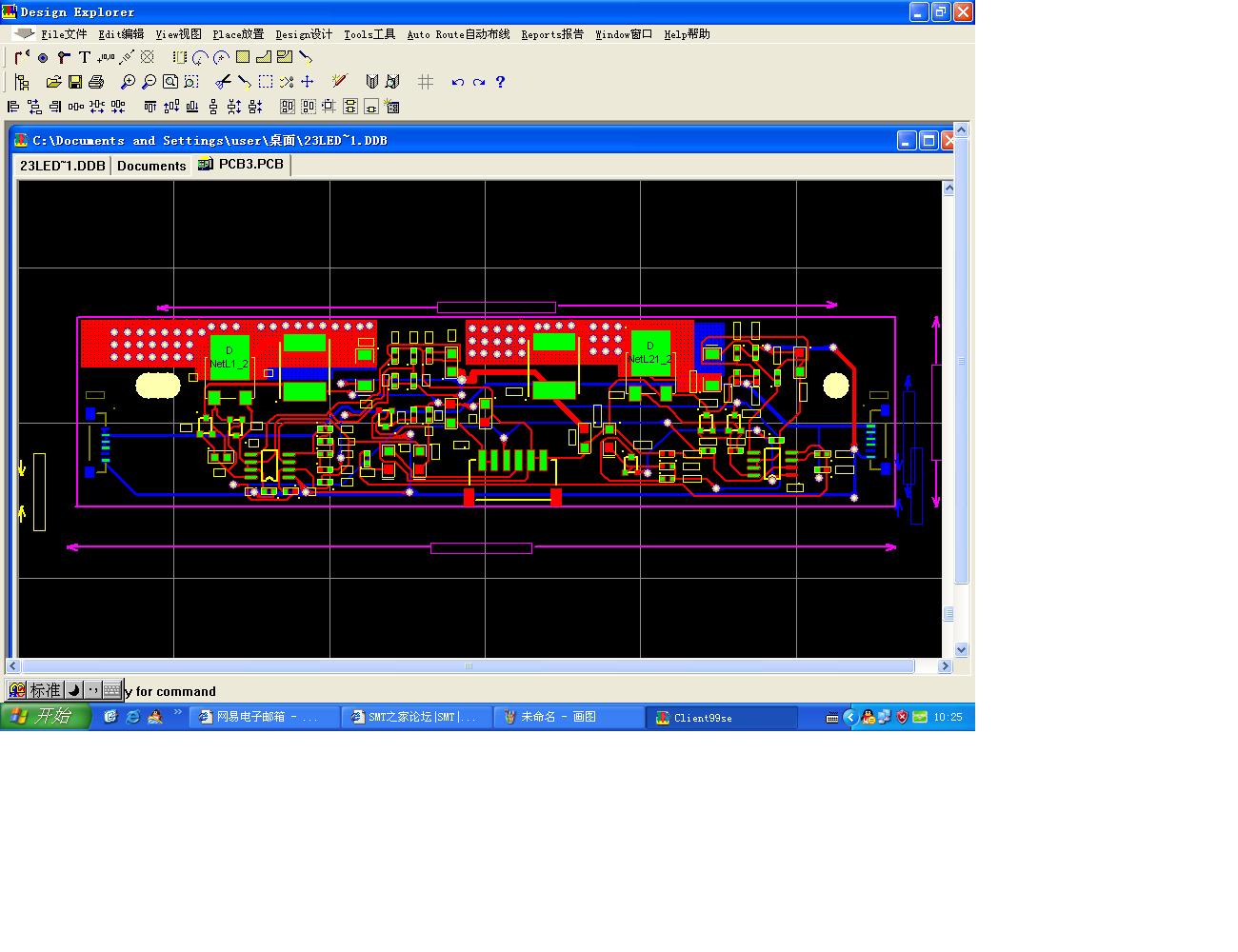The image size is (1238, 952).
Task: Open the Auto Route自动布线 menu
Action: 458,34
